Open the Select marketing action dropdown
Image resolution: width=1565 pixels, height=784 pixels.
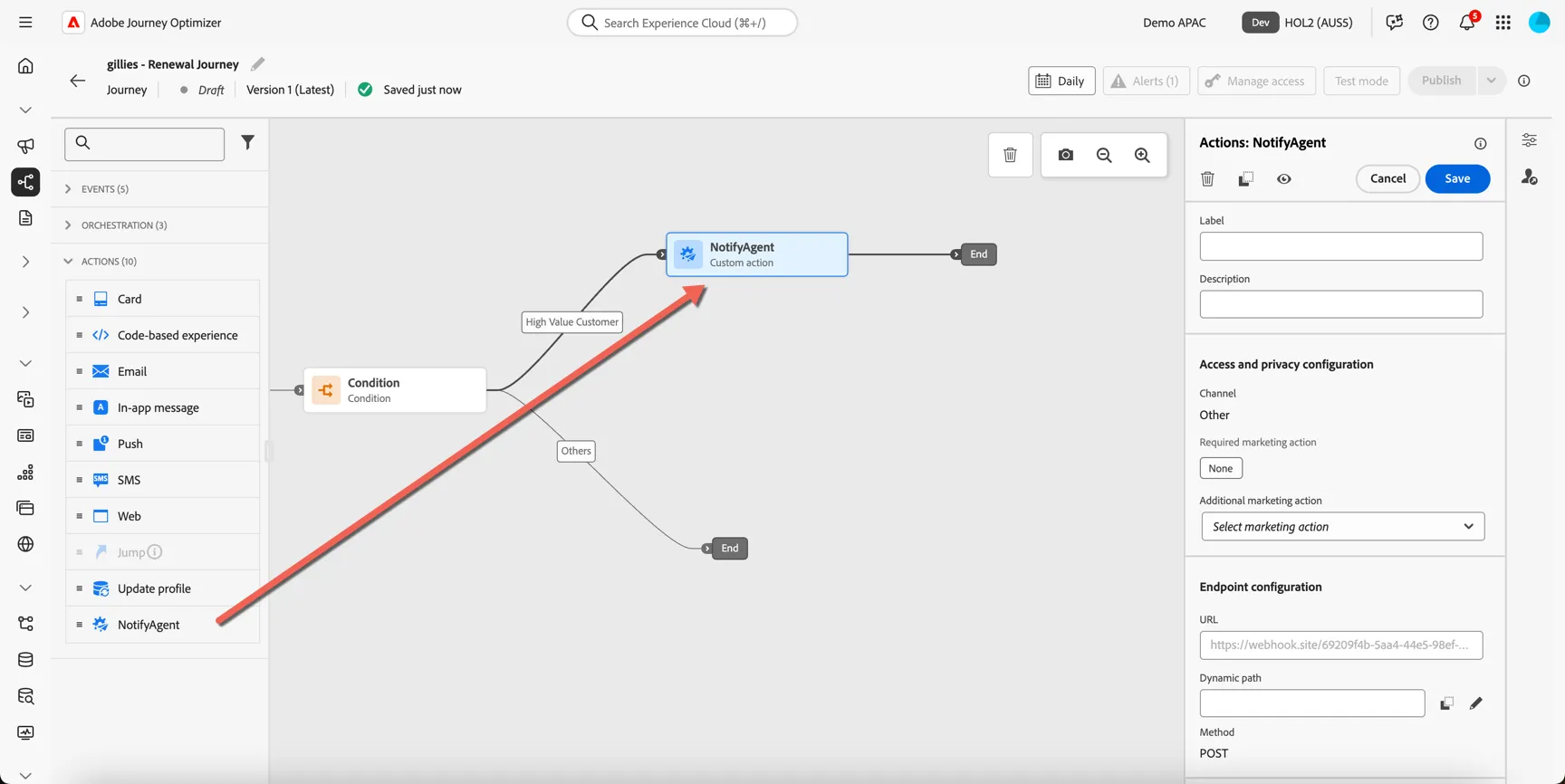point(1342,527)
